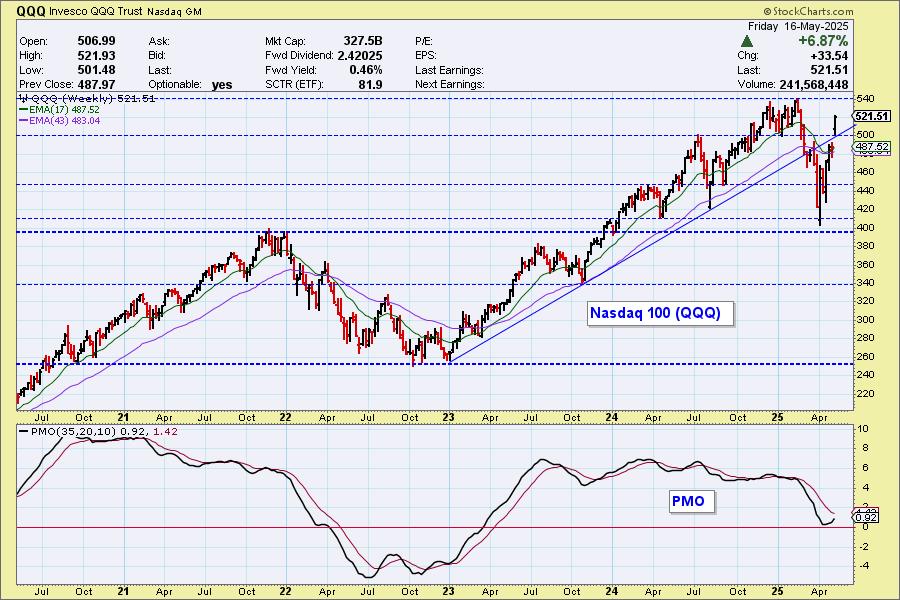Click the +6.87% percent change value

pyautogui.click(x=823, y=41)
